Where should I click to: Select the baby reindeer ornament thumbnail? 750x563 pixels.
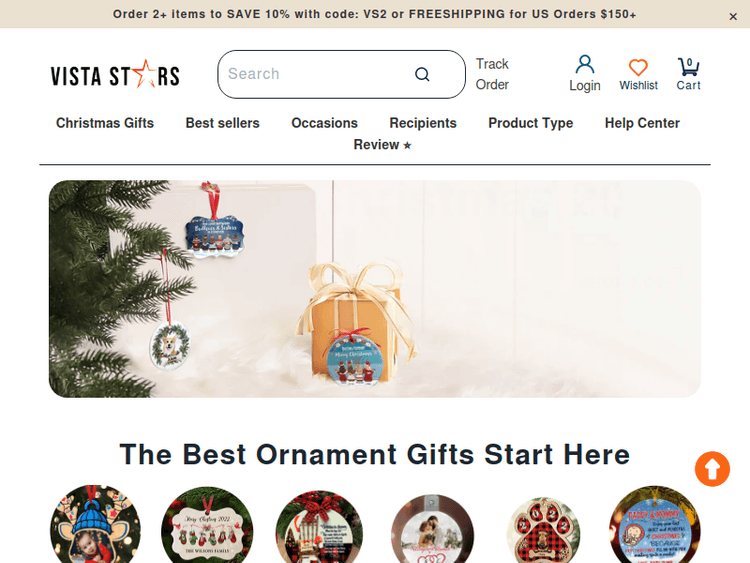click(x=95, y=524)
